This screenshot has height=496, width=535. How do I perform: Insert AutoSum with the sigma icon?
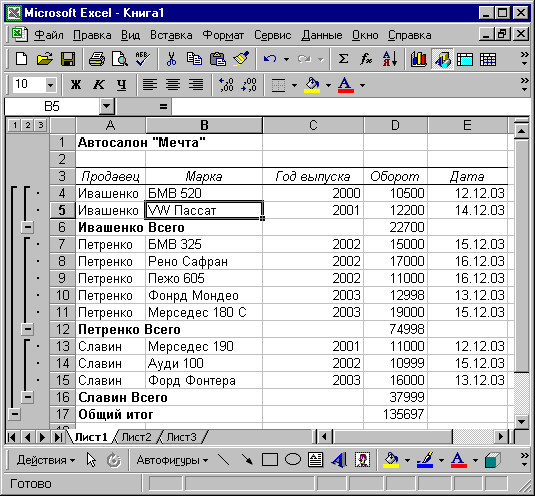(x=343, y=59)
